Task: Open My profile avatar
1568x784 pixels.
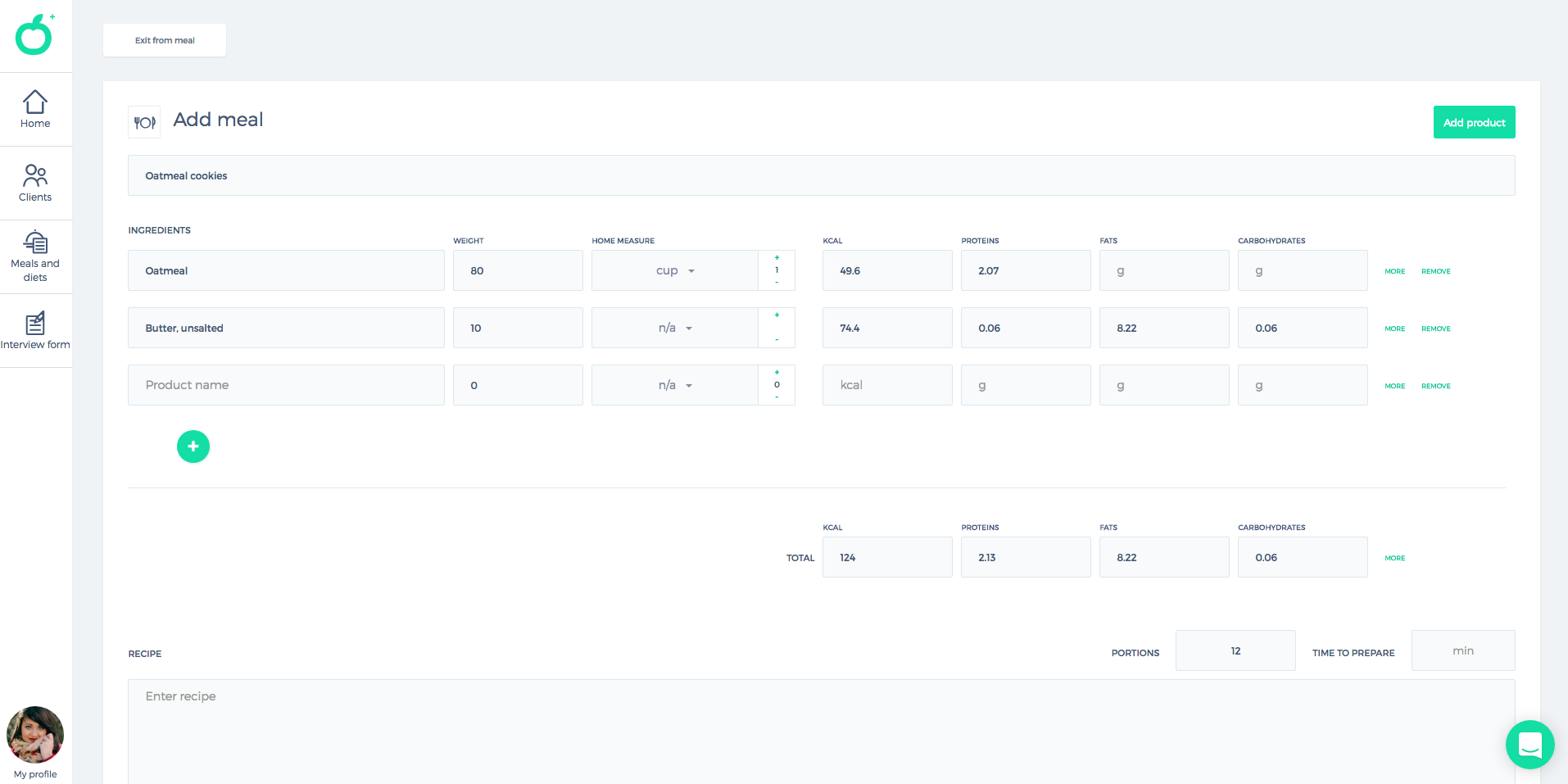Action: click(35, 735)
